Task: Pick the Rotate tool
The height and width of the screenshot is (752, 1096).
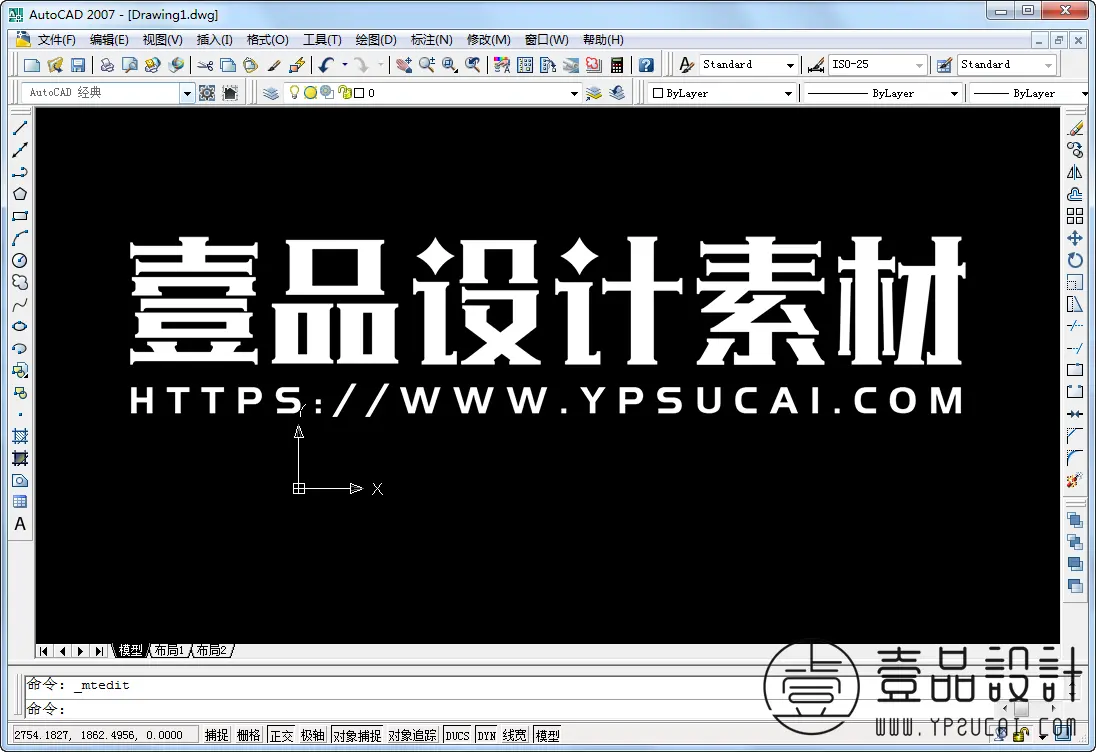Action: pos(1075,260)
